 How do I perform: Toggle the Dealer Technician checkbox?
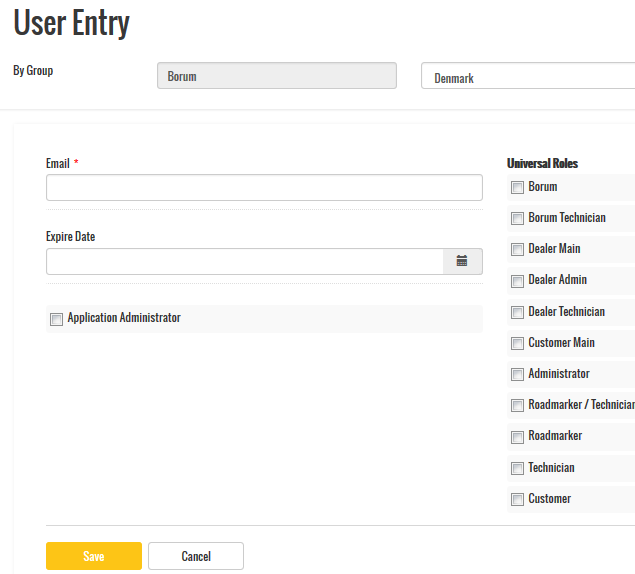[517, 313]
